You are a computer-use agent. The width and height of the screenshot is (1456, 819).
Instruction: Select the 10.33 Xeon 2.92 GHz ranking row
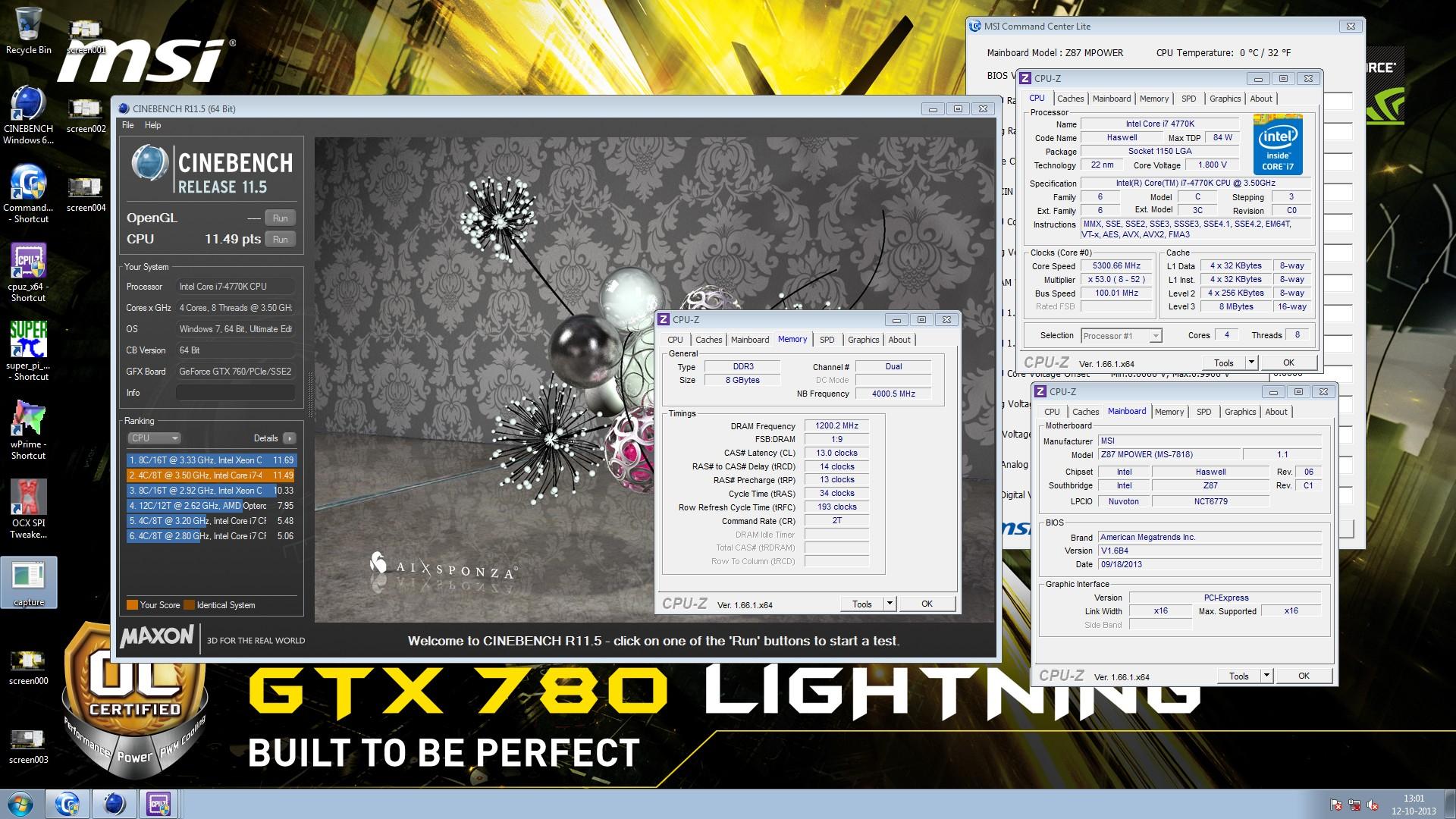coord(211,491)
